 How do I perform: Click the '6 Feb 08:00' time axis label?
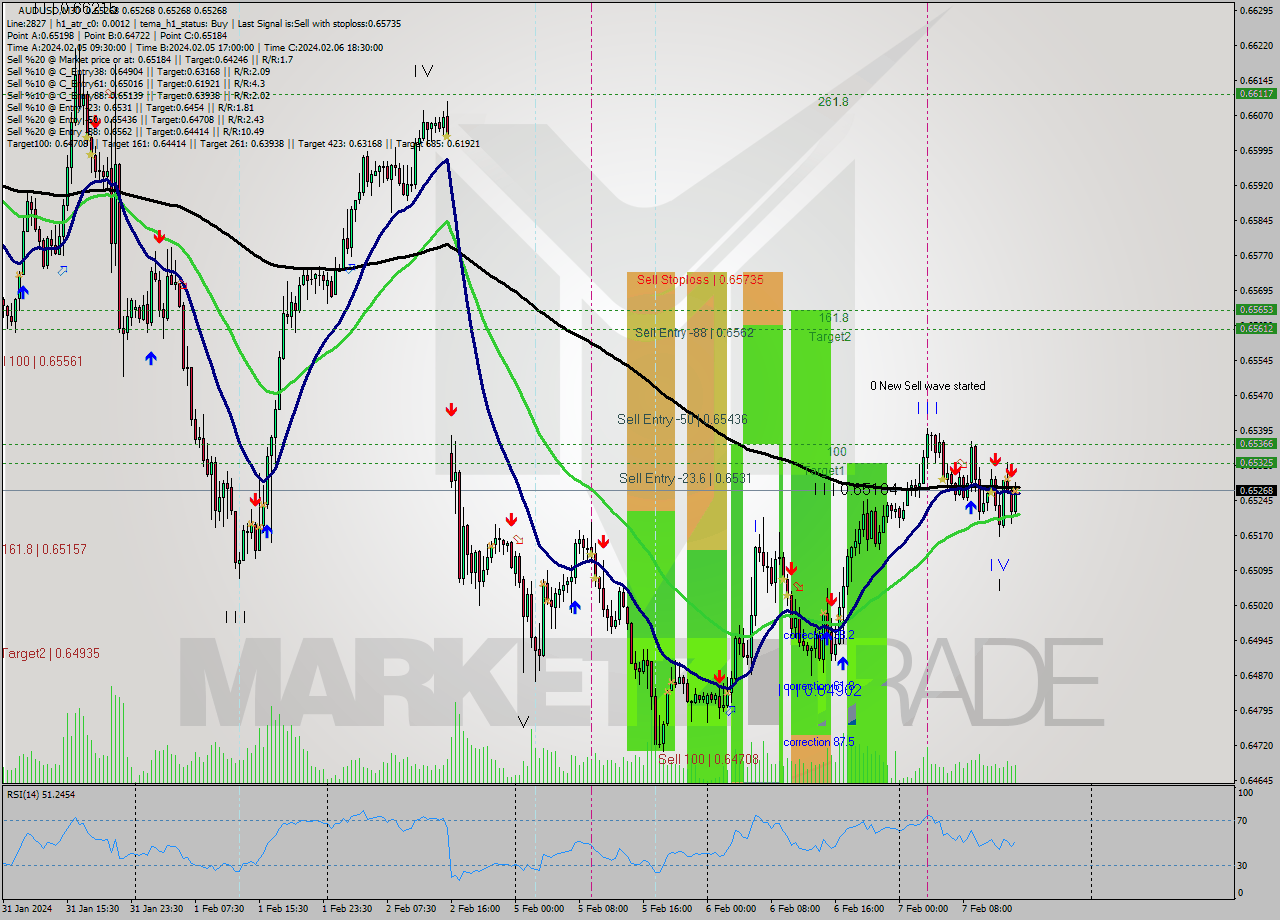pyautogui.click(x=795, y=909)
